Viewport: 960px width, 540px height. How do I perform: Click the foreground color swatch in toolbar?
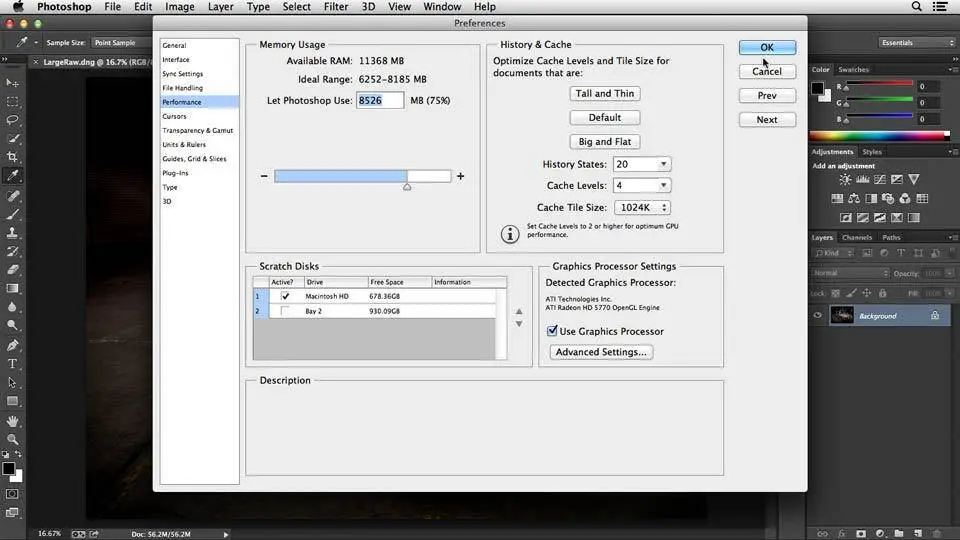tap(9, 469)
